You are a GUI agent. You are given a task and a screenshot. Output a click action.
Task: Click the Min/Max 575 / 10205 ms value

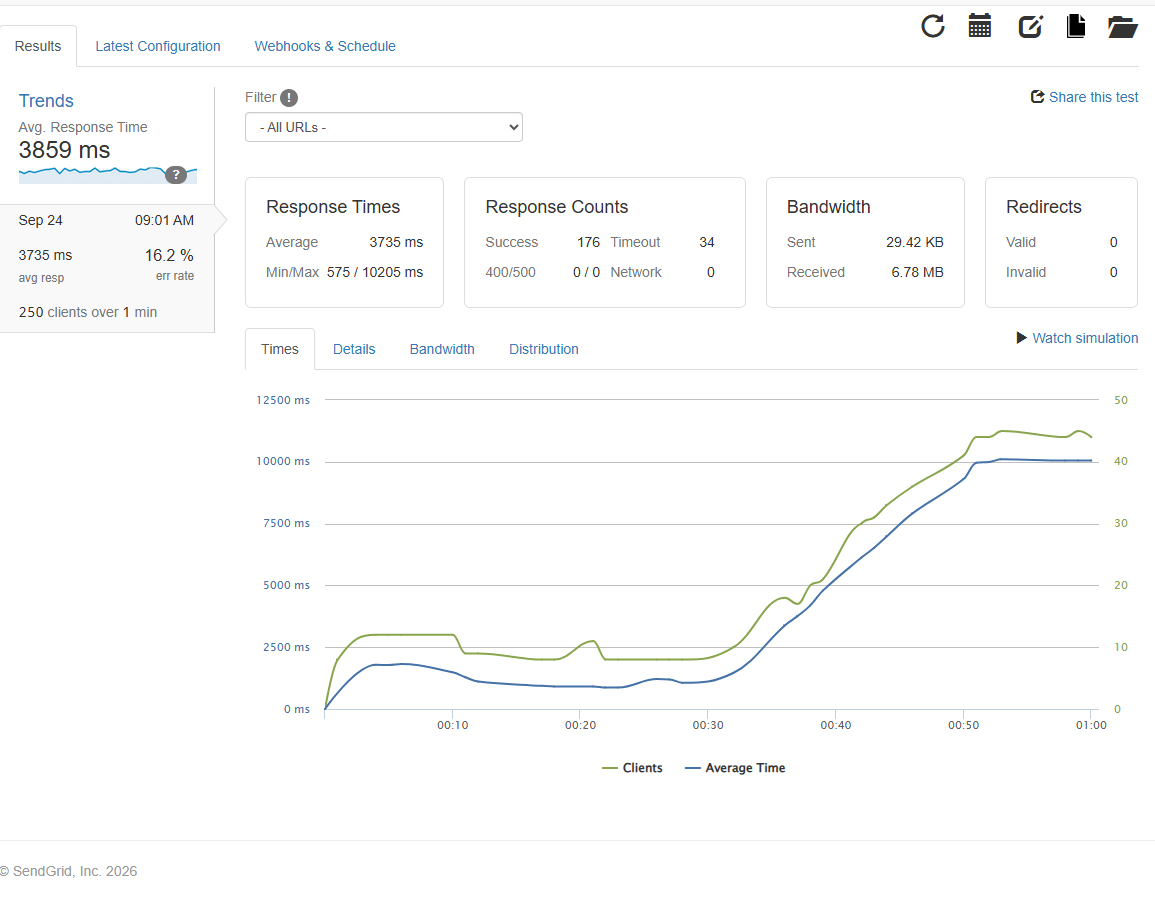[375, 273]
